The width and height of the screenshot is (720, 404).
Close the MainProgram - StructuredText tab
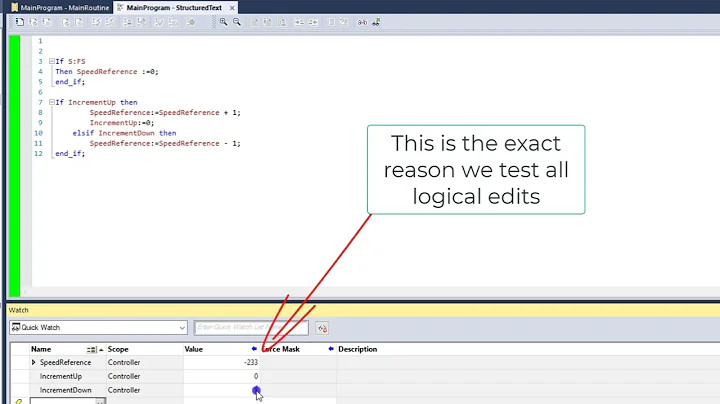pyautogui.click(x=232, y=8)
